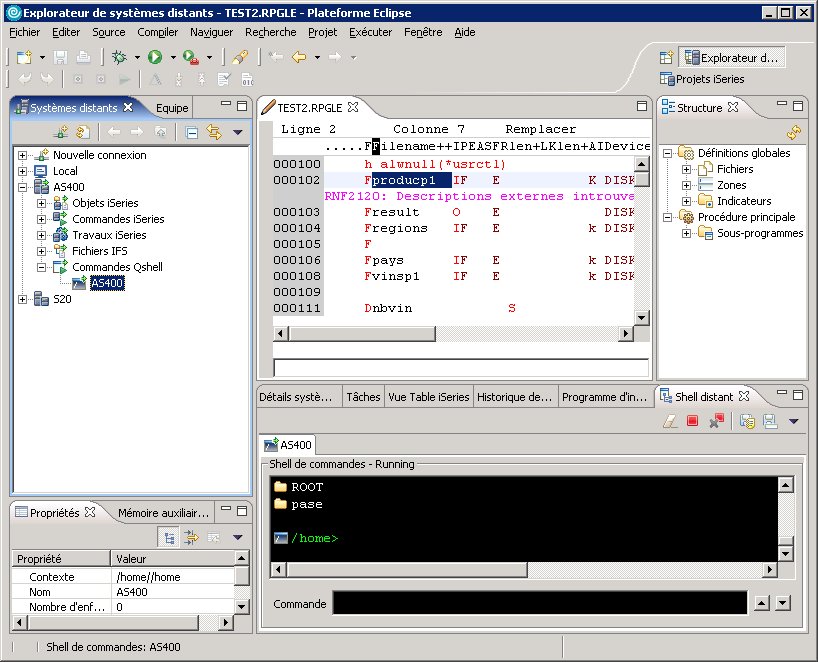Image resolution: width=818 pixels, height=662 pixels.
Task: Start the Debug bug icon
Action: click(x=119, y=57)
